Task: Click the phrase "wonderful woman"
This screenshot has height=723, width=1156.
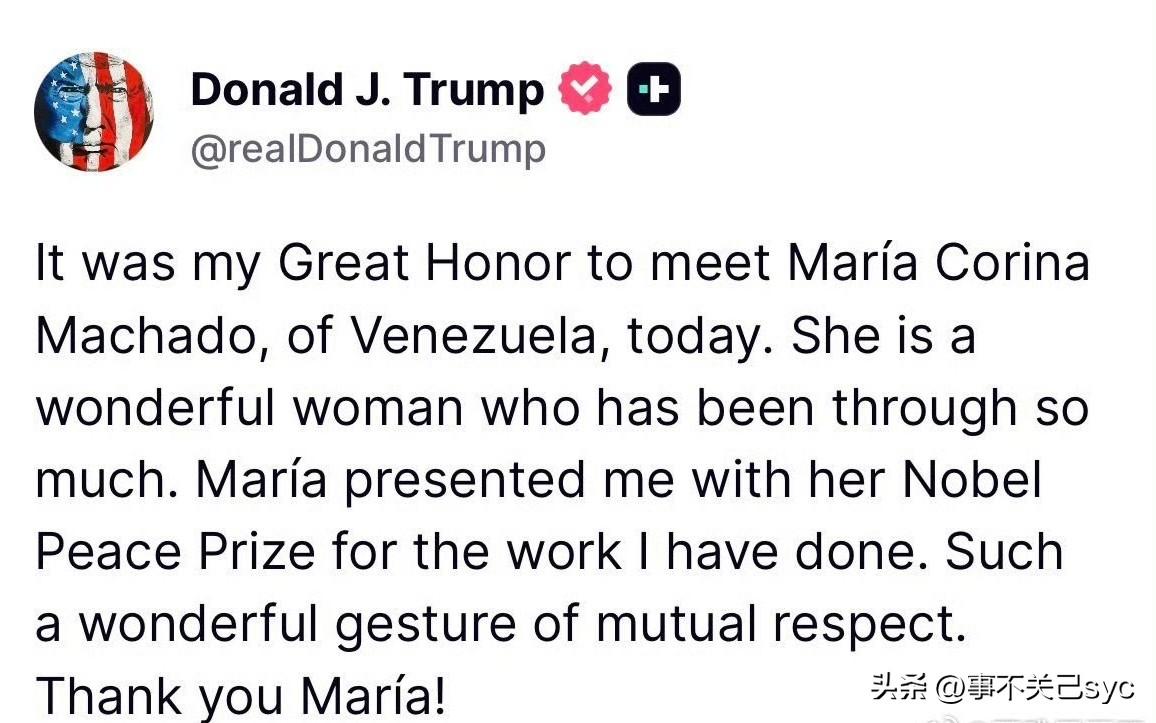Action: (250, 409)
